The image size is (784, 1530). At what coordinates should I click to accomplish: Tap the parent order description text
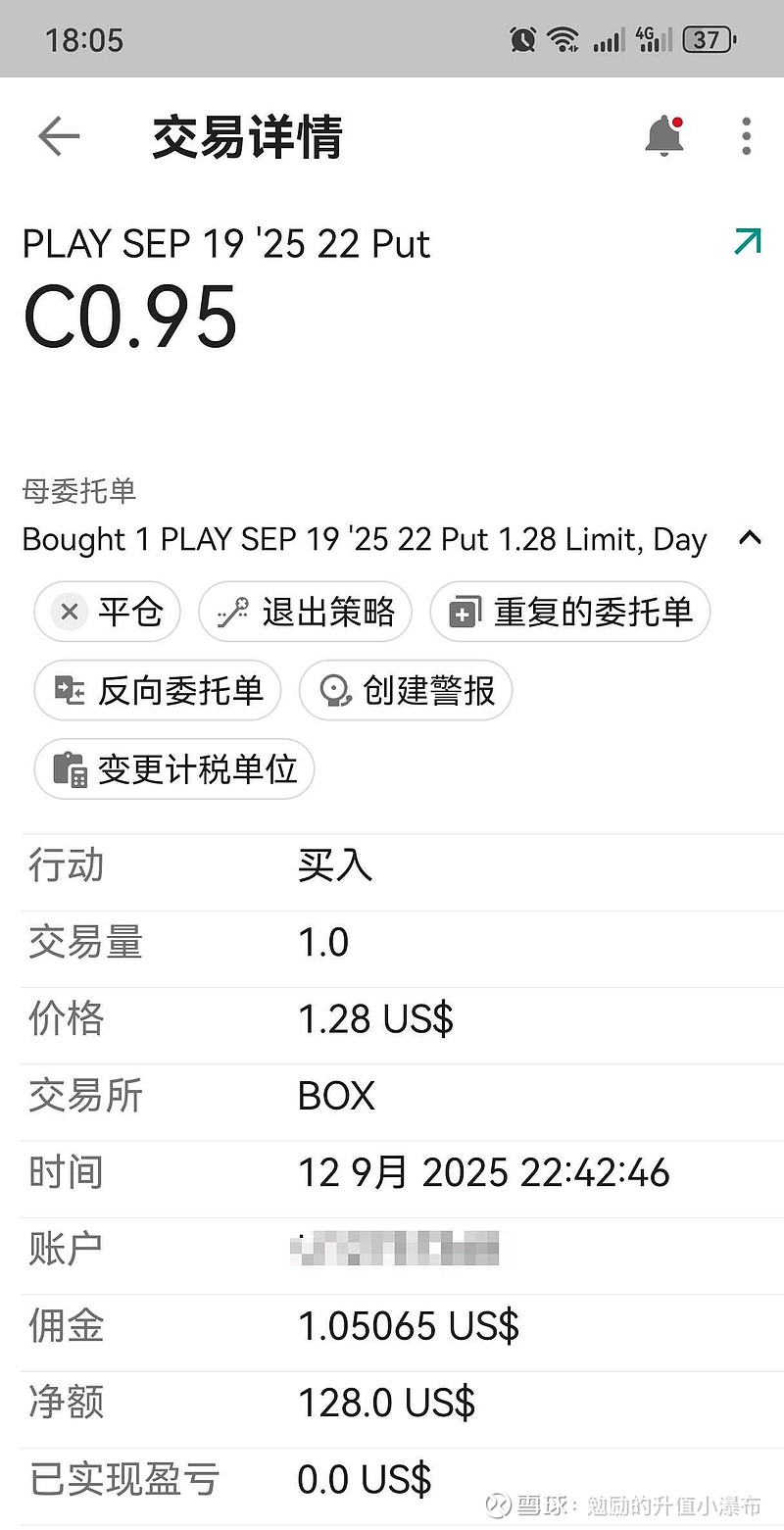[365, 539]
